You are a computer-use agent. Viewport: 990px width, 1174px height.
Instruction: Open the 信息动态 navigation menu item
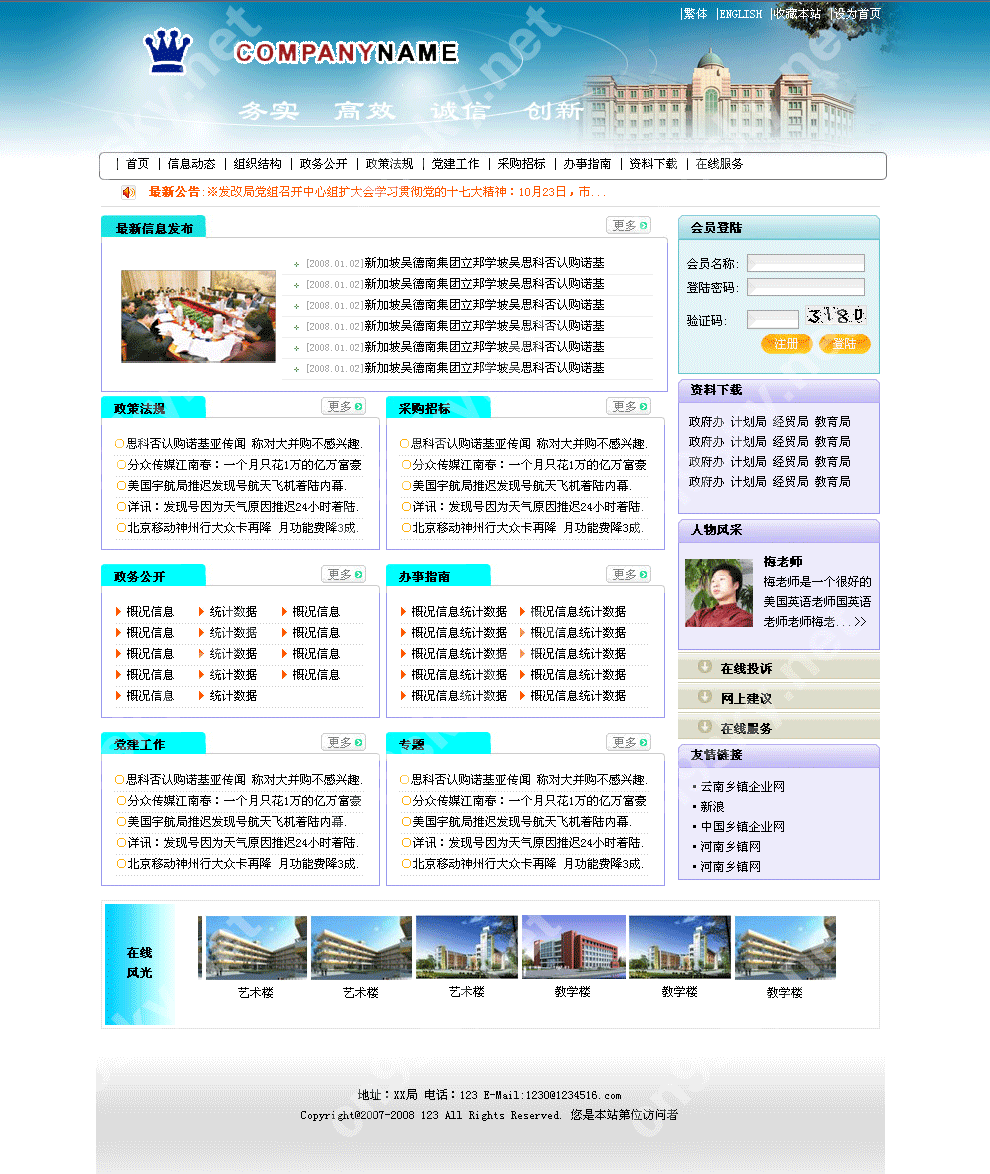click(x=191, y=164)
